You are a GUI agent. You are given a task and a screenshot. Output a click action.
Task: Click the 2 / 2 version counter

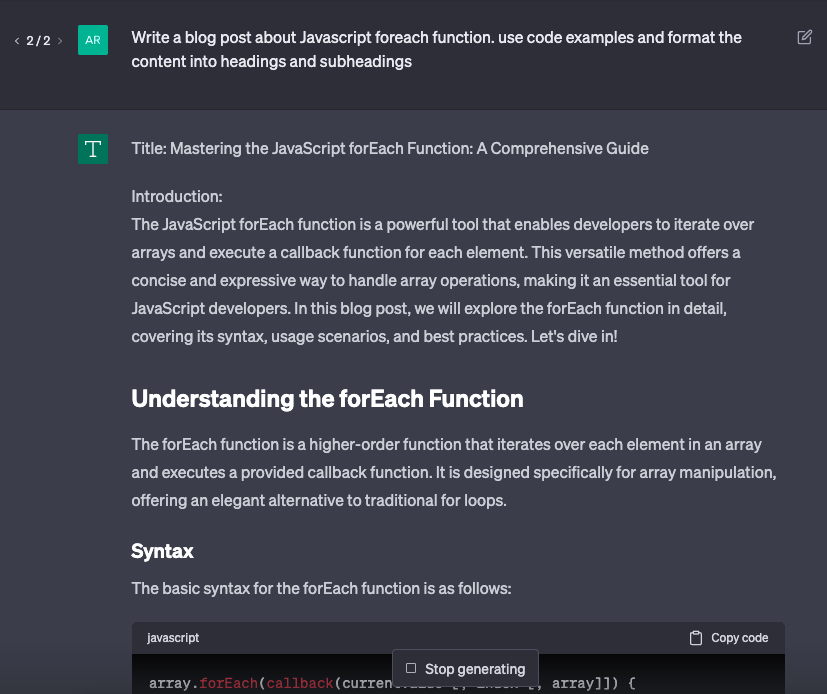pyautogui.click(x=39, y=41)
